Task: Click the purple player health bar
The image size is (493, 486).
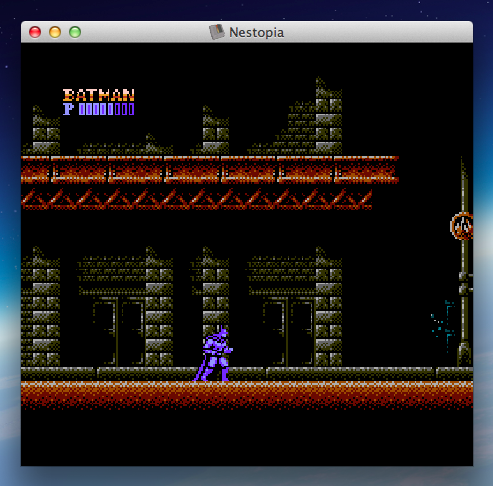Action: pos(107,109)
